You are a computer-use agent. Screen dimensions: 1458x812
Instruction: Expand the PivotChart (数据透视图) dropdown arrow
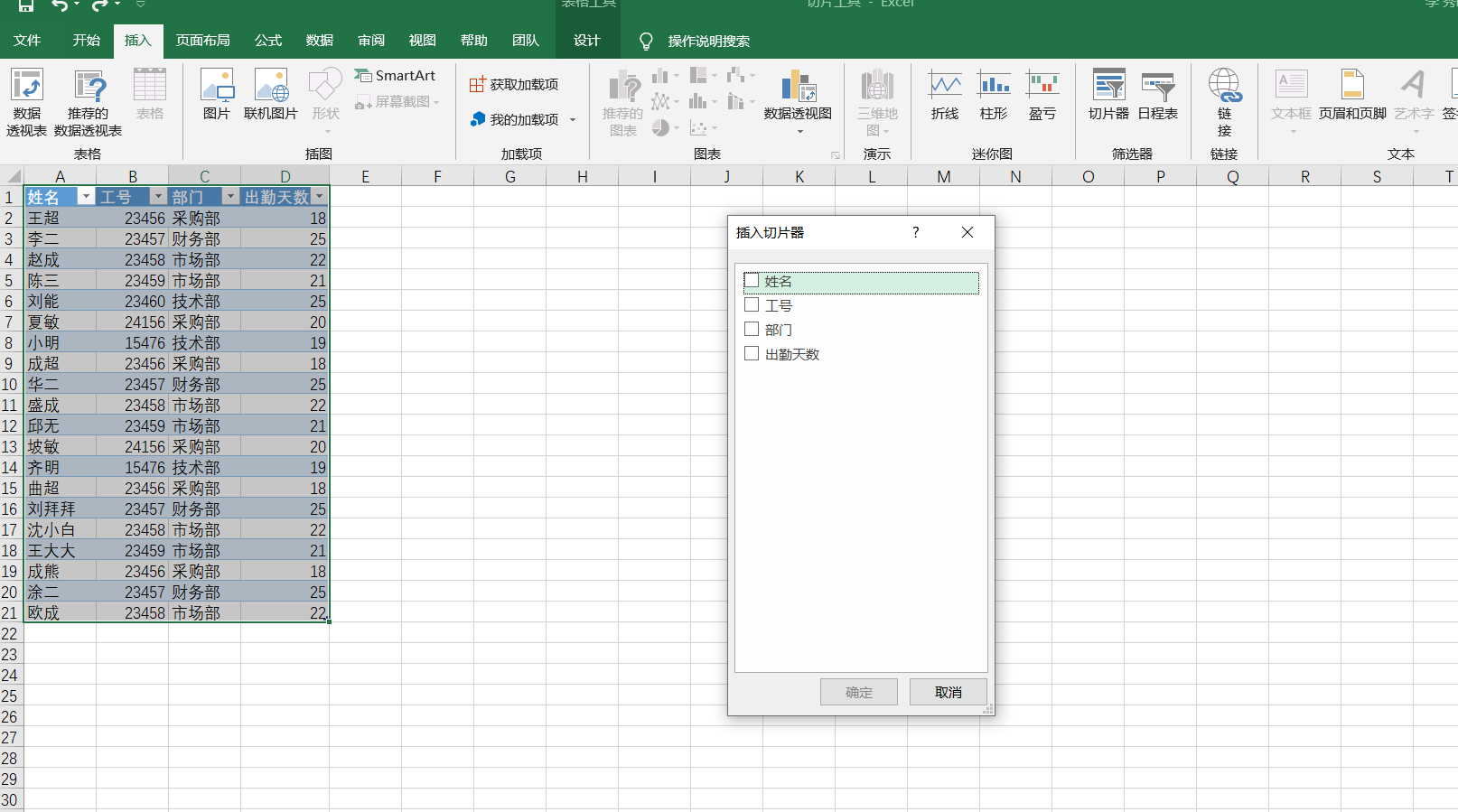pyautogui.click(x=799, y=132)
